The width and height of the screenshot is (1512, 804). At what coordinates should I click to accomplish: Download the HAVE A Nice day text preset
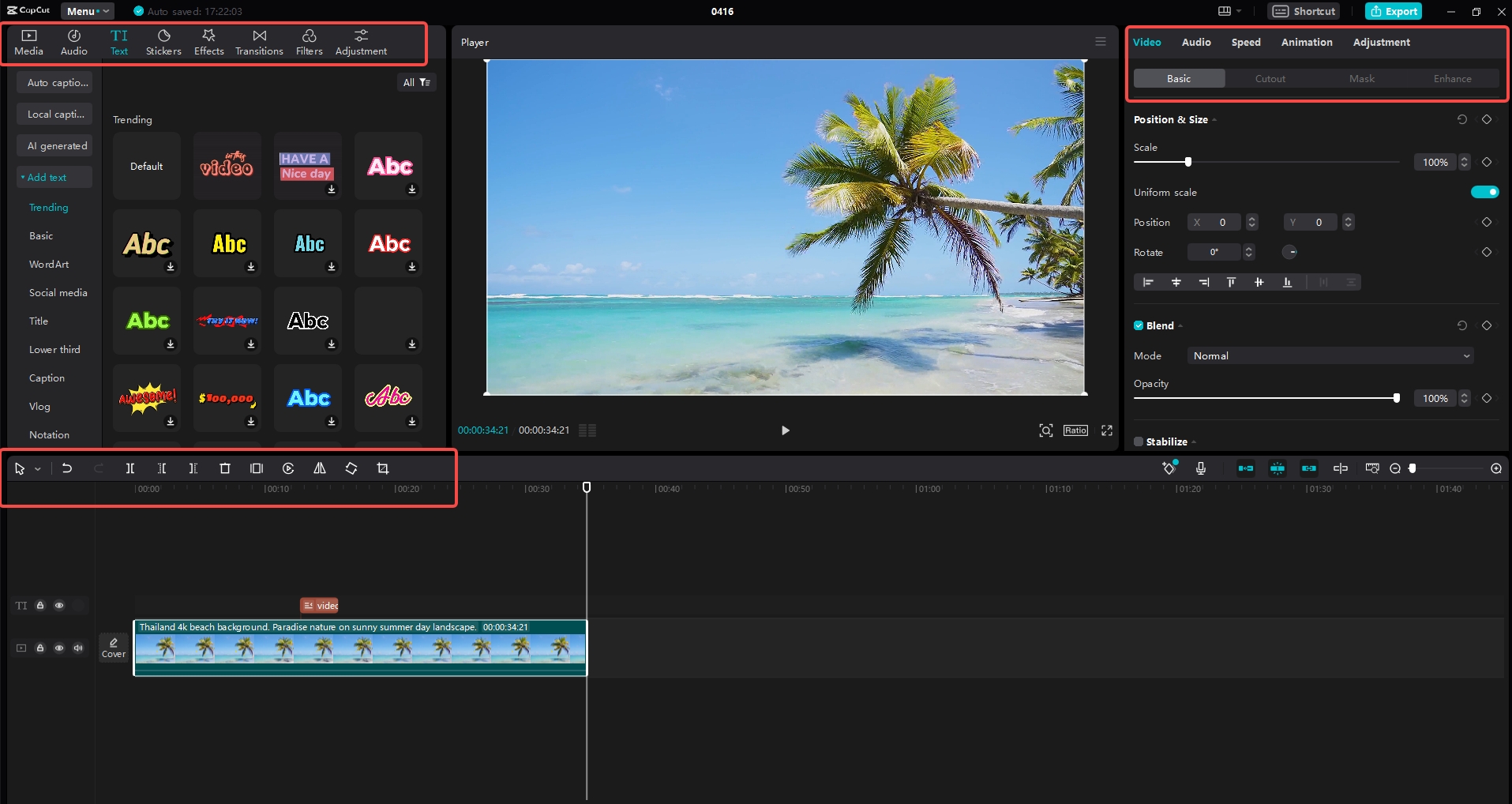332,190
